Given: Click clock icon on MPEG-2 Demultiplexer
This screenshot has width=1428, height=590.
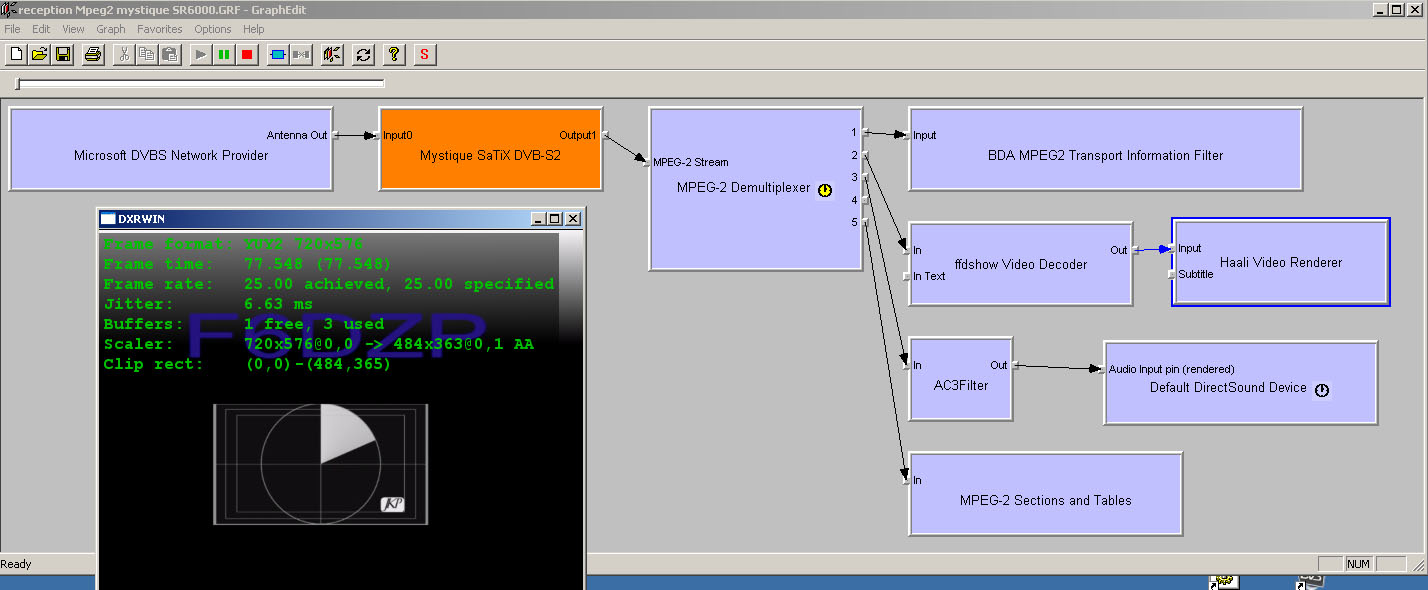Looking at the screenshot, I should click(825, 190).
